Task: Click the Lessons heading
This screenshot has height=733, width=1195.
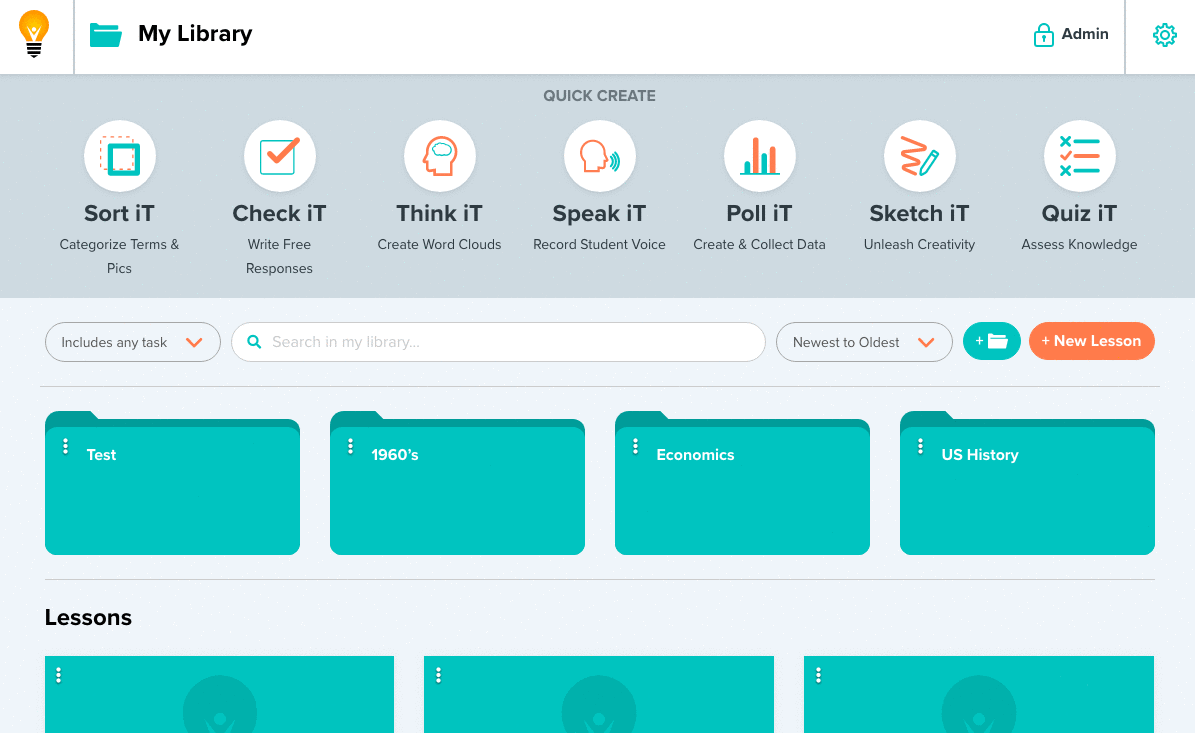Action: [88, 617]
